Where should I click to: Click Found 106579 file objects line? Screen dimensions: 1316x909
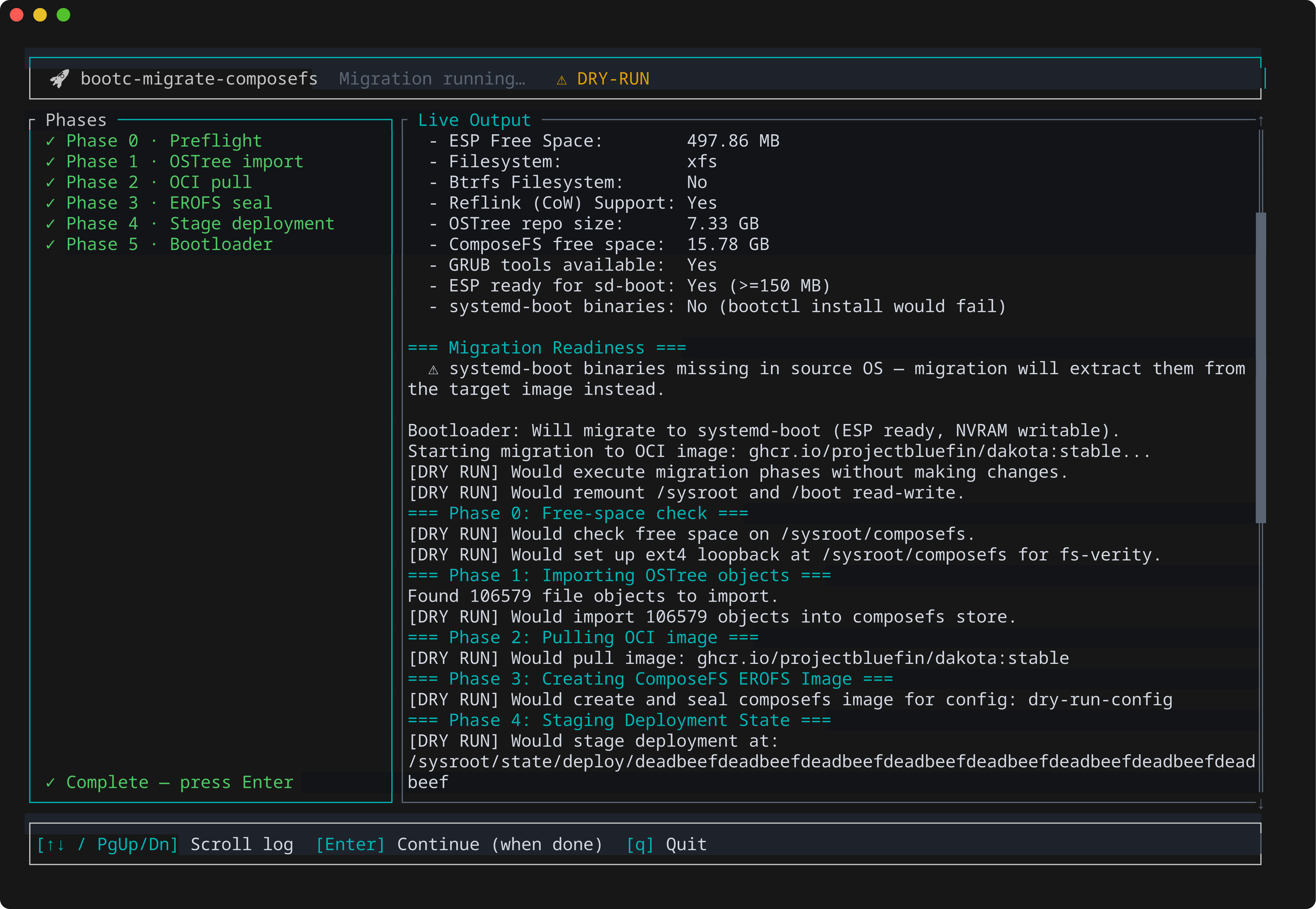click(593, 596)
